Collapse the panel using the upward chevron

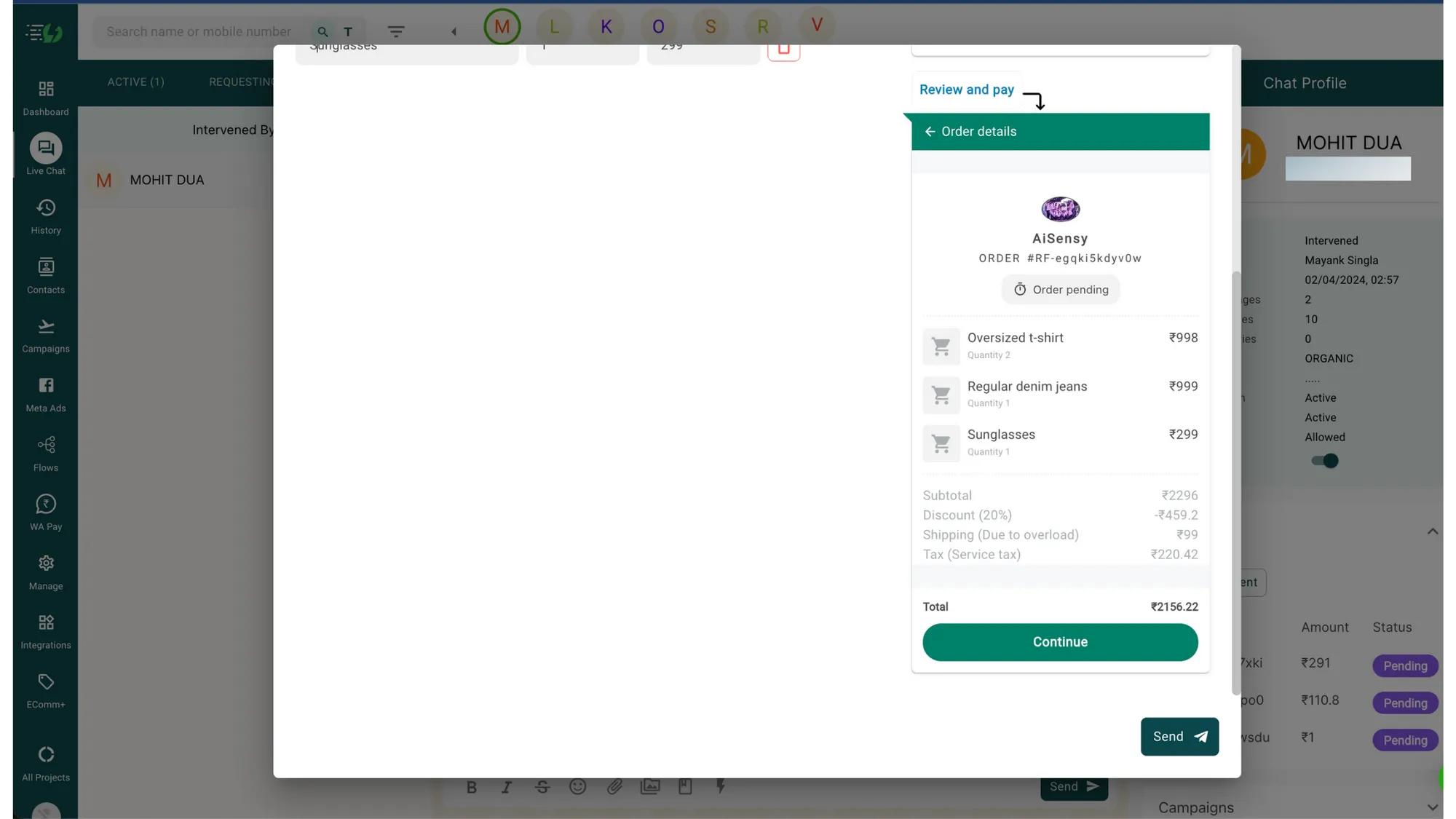[1433, 531]
